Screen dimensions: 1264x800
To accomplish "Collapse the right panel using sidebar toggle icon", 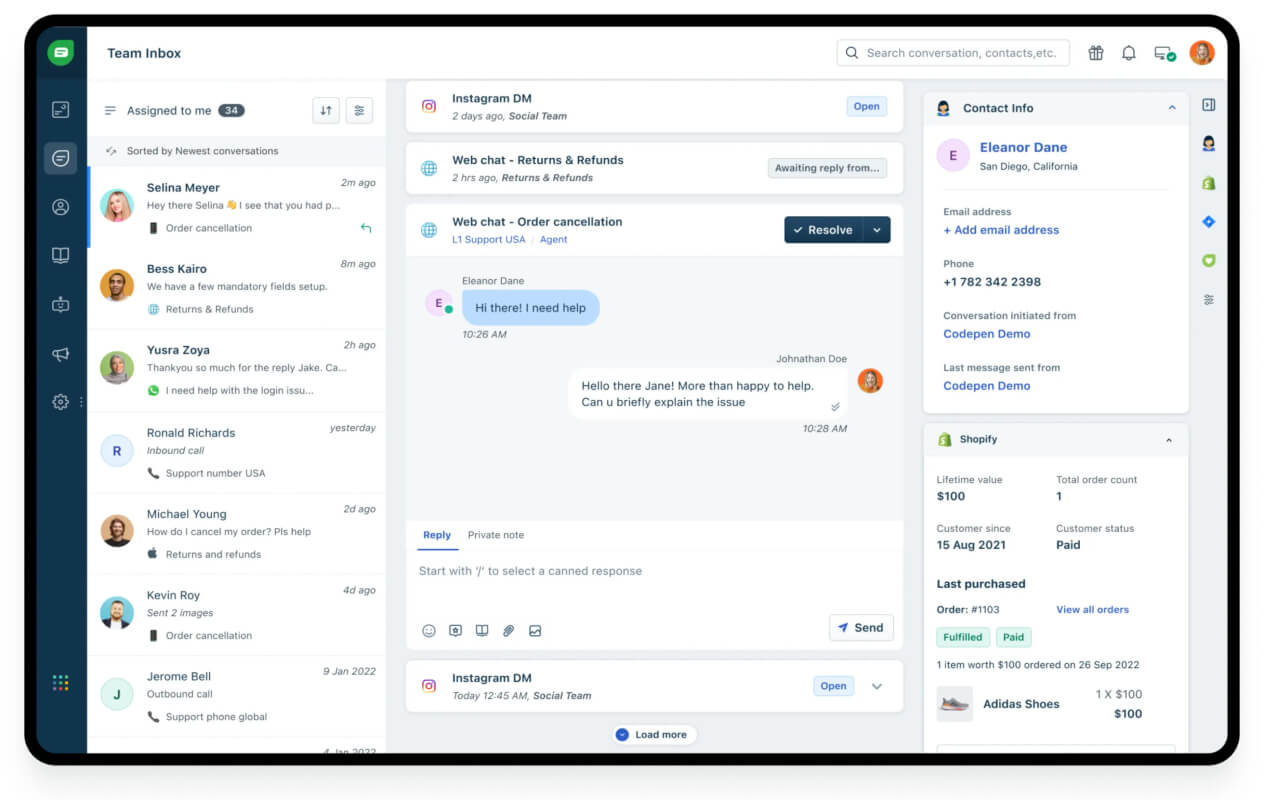I will point(1208,105).
